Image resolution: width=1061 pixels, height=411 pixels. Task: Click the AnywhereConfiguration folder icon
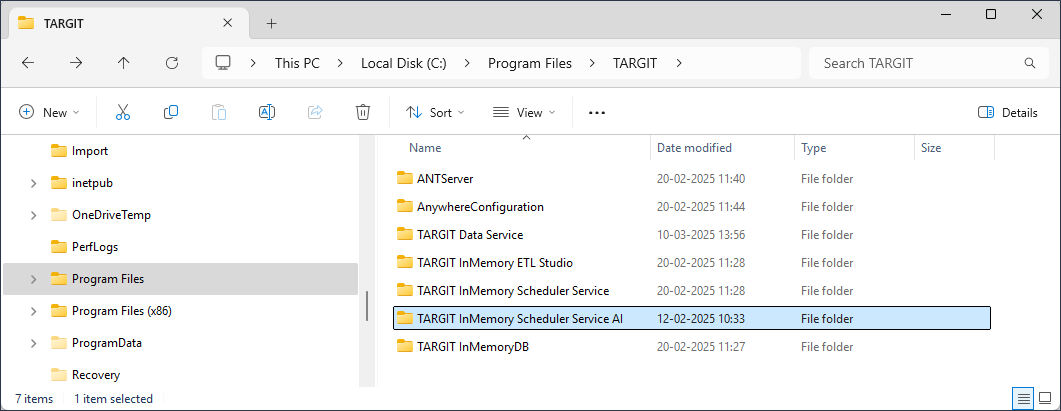[405, 206]
